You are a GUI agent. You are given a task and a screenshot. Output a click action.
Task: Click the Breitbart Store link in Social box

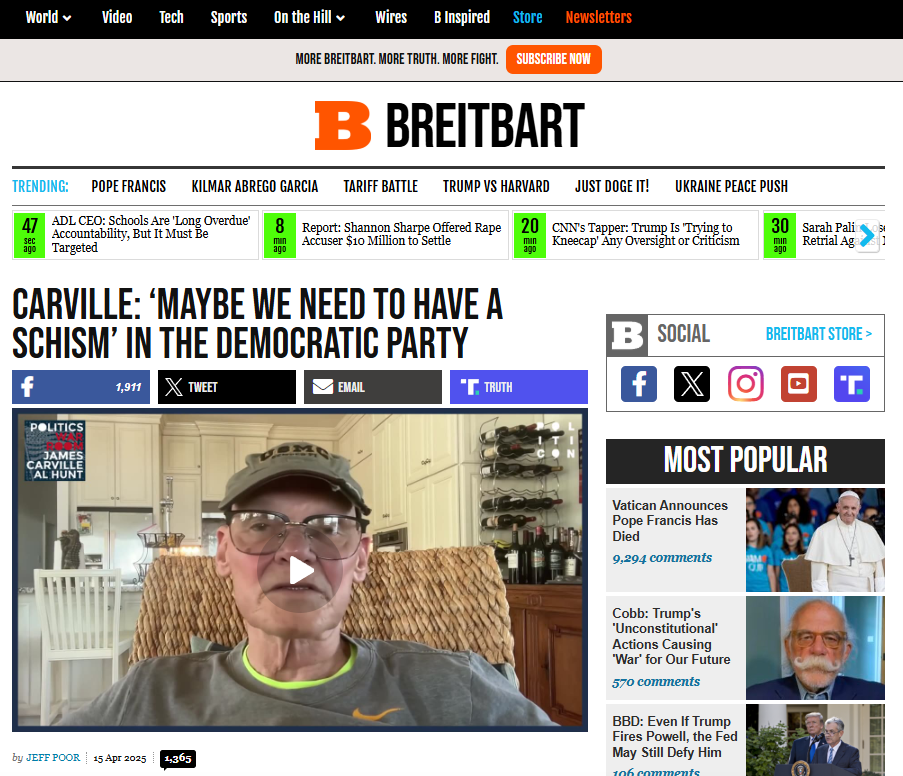[x=818, y=334]
